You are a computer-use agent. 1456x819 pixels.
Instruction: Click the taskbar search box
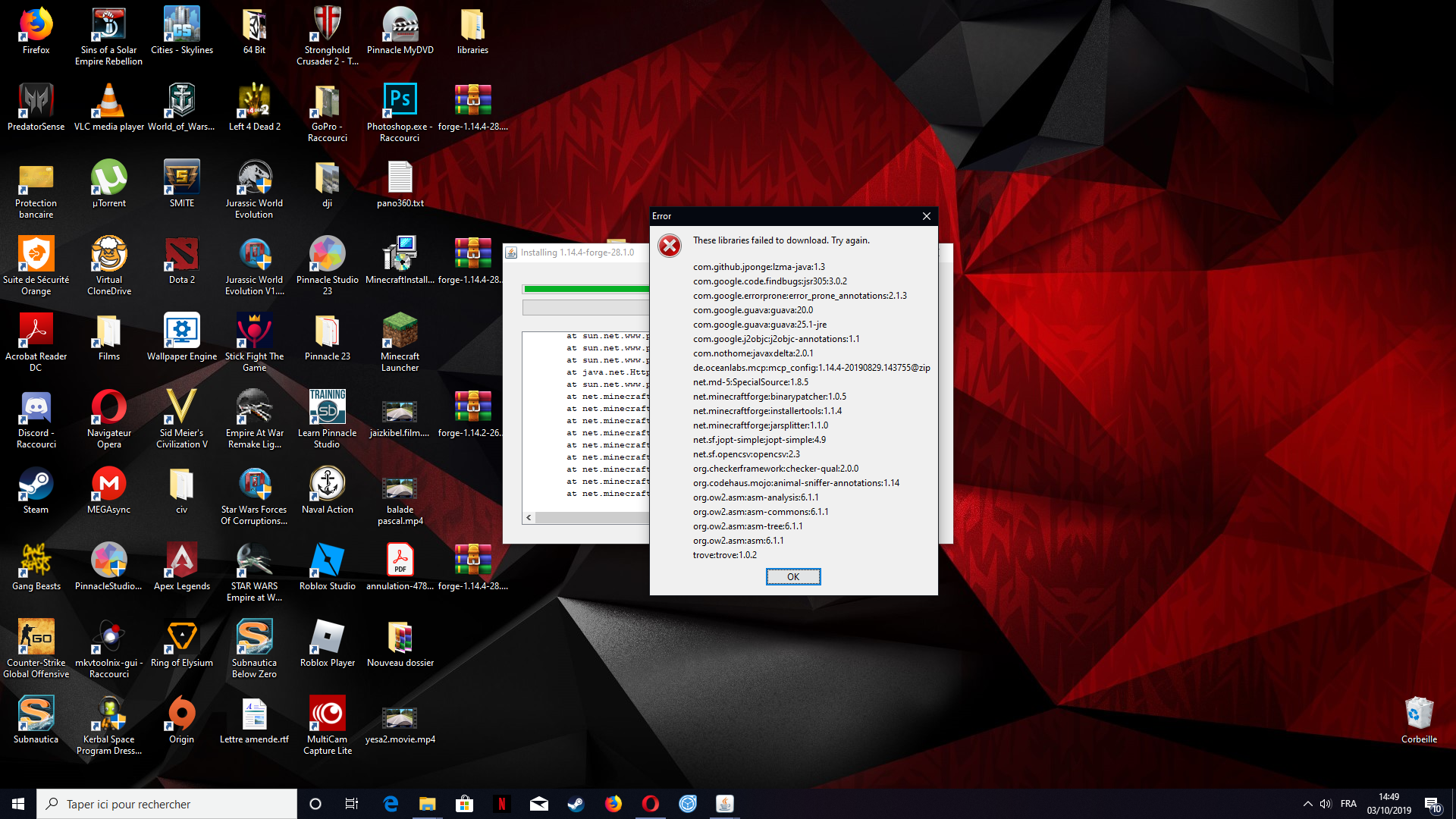[x=167, y=804]
